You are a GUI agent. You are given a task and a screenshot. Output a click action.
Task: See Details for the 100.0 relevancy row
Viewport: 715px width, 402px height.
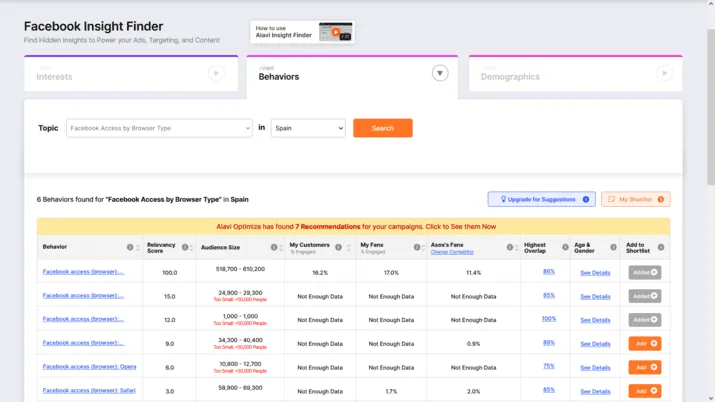click(x=595, y=273)
